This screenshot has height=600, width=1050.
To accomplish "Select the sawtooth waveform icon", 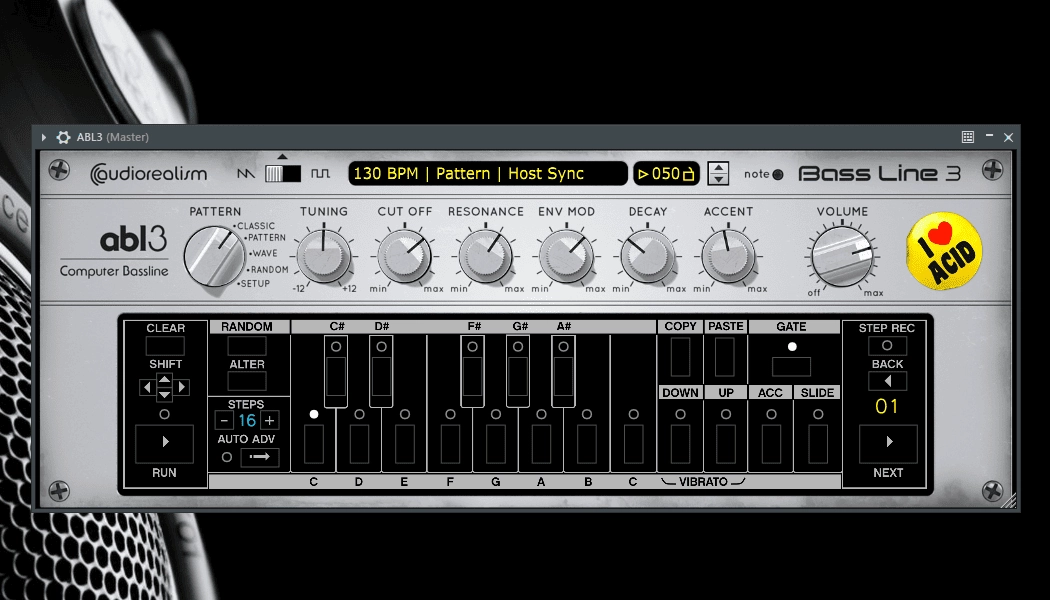I will (x=246, y=173).
